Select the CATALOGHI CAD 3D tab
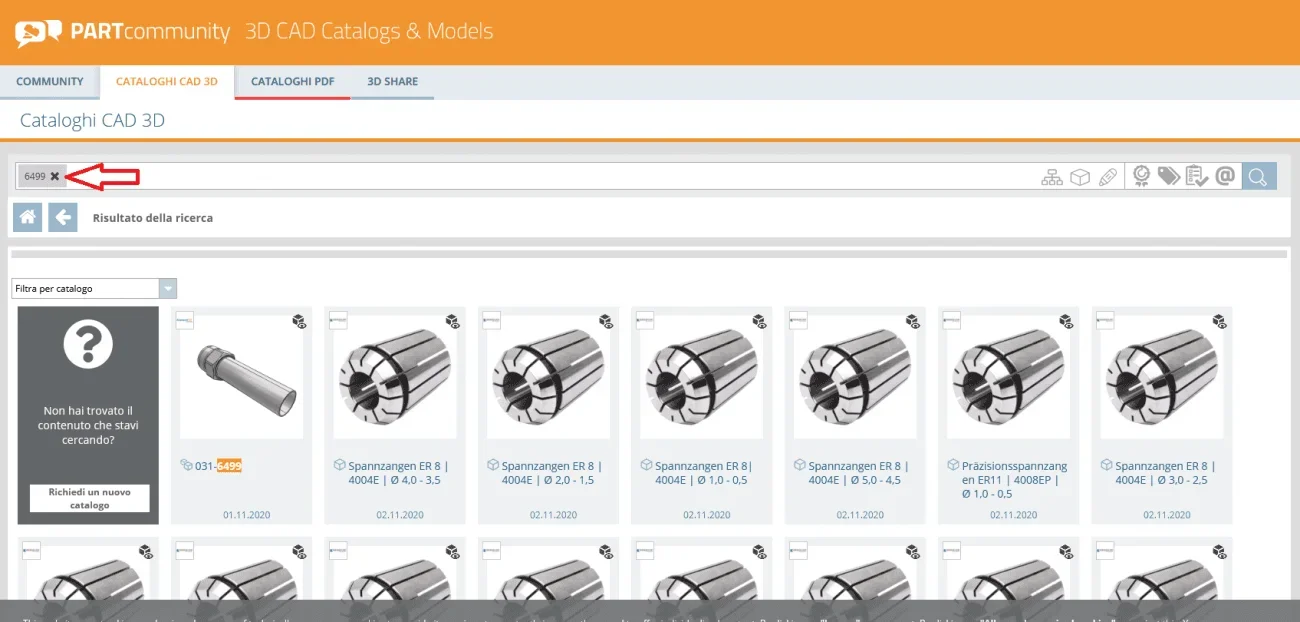 (x=167, y=82)
